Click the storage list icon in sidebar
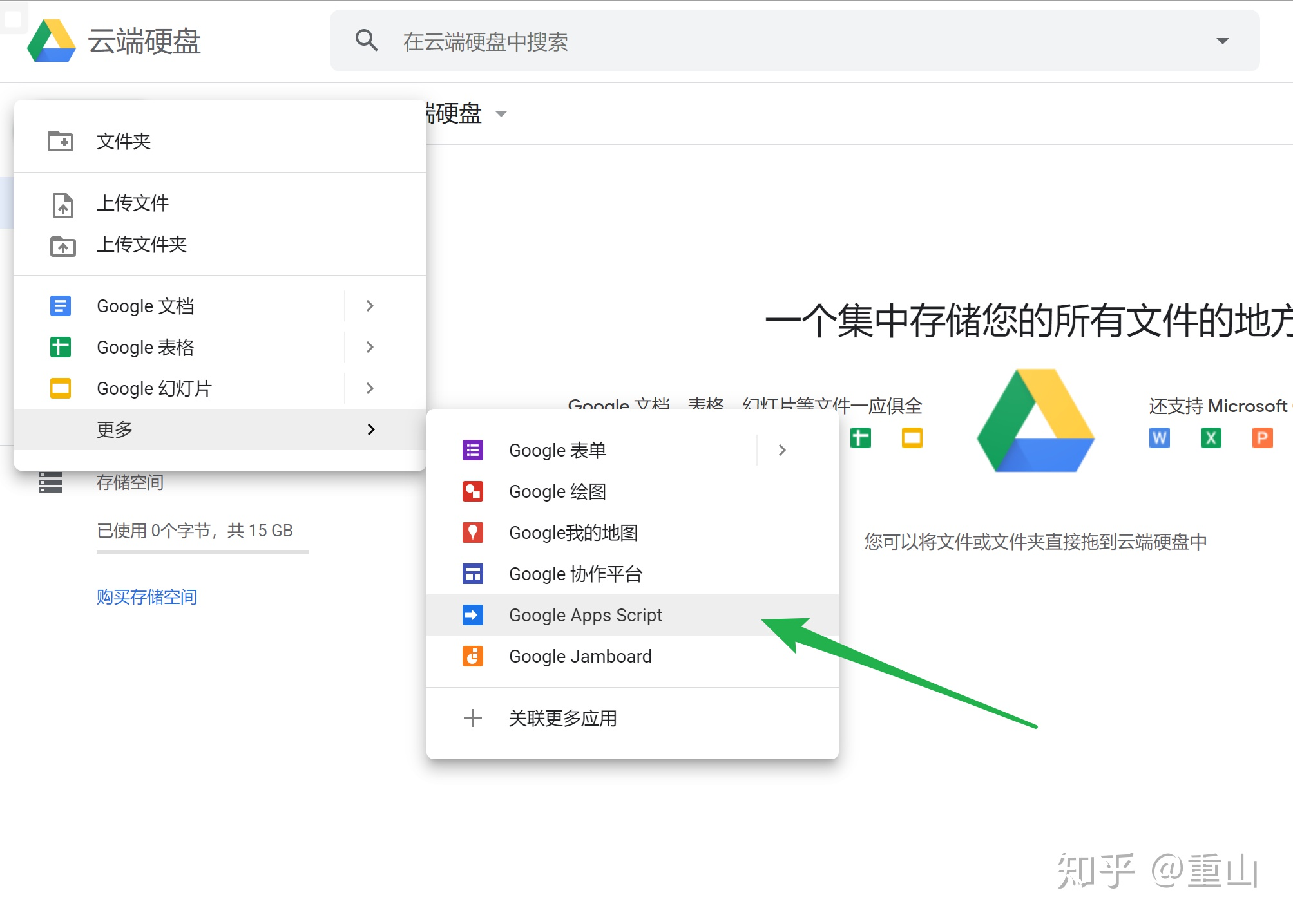The width and height of the screenshot is (1293, 924). click(x=50, y=482)
